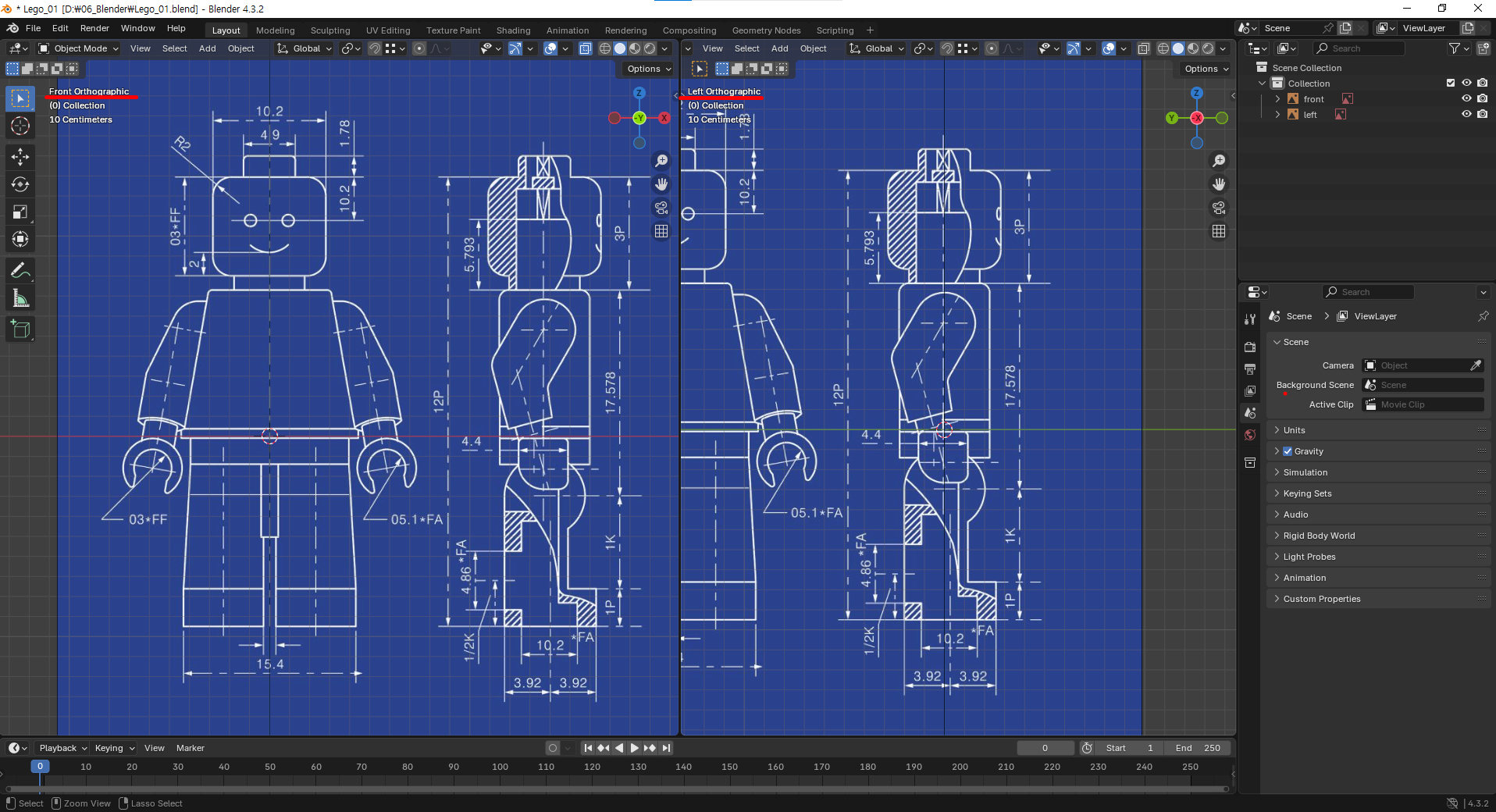Select the Add Cube tool
1496x812 pixels.
(20, 329)
